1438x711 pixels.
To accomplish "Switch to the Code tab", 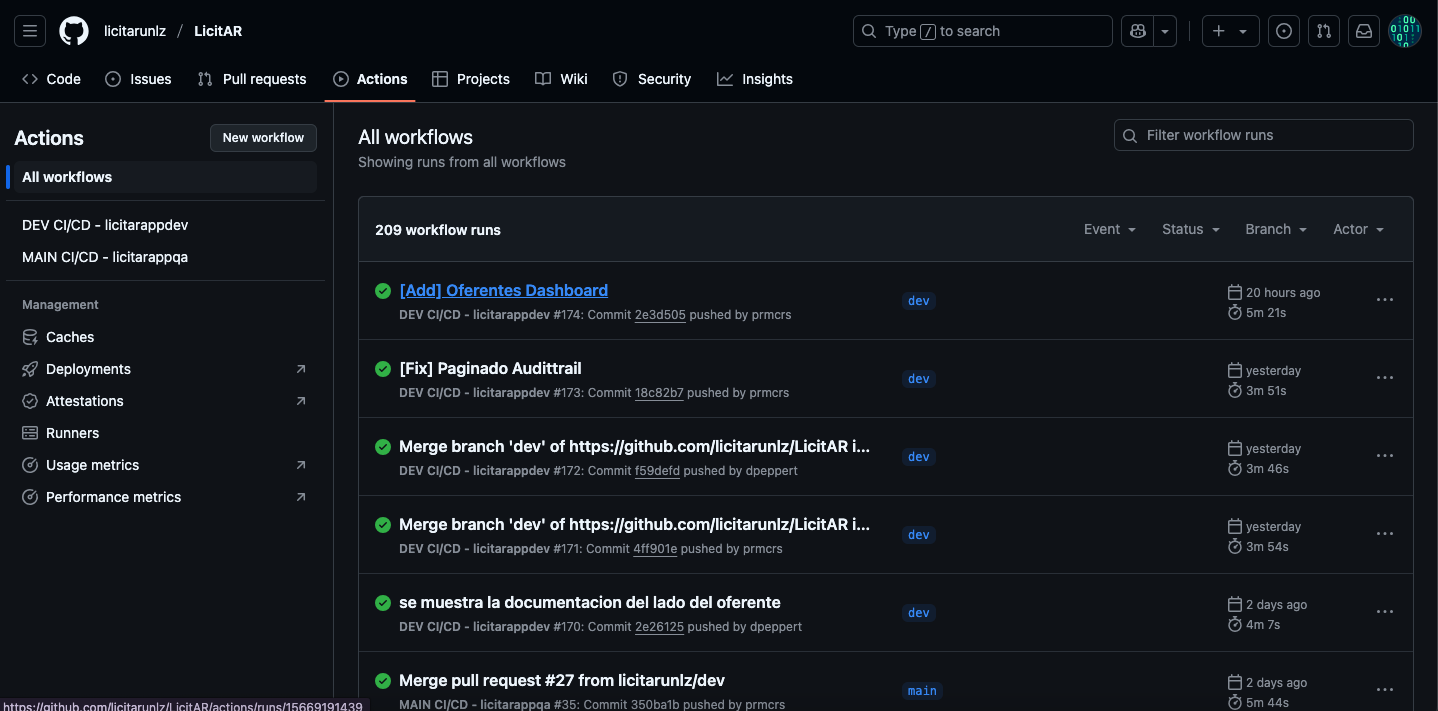I will (51, 79).
